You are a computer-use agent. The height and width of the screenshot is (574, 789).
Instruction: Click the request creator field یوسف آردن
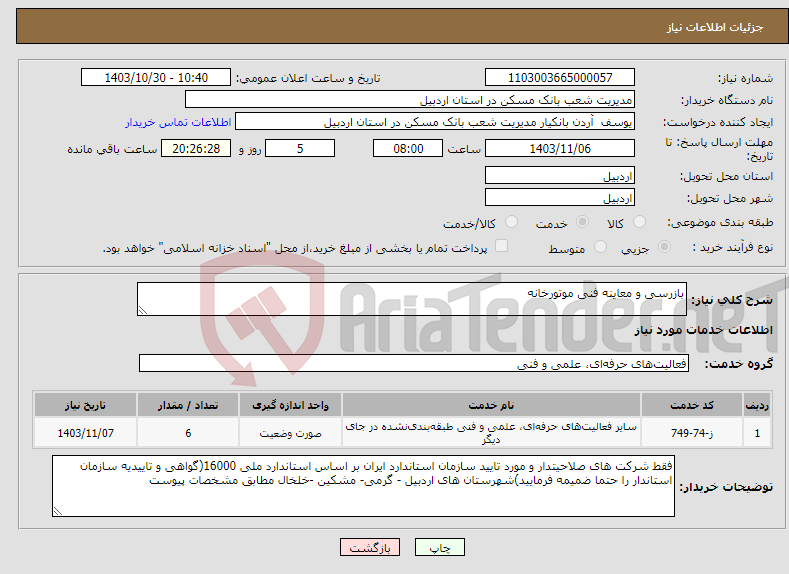435,122
